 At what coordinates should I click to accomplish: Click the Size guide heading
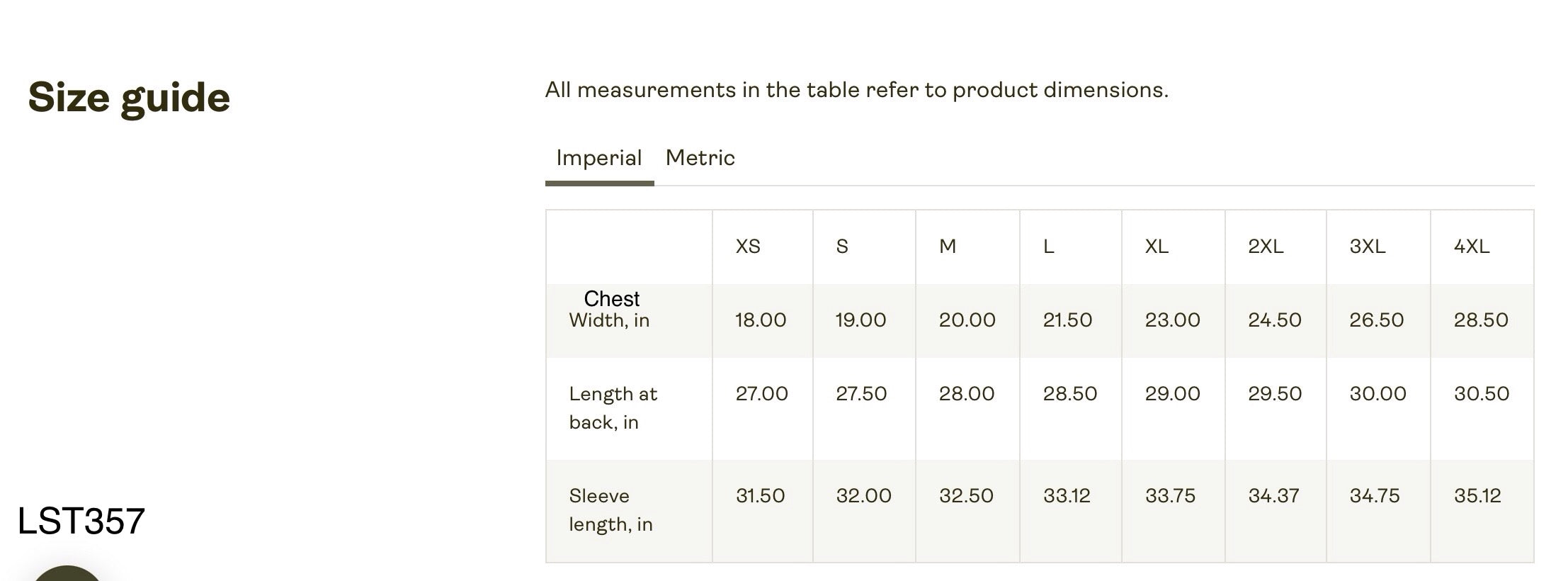129,97
